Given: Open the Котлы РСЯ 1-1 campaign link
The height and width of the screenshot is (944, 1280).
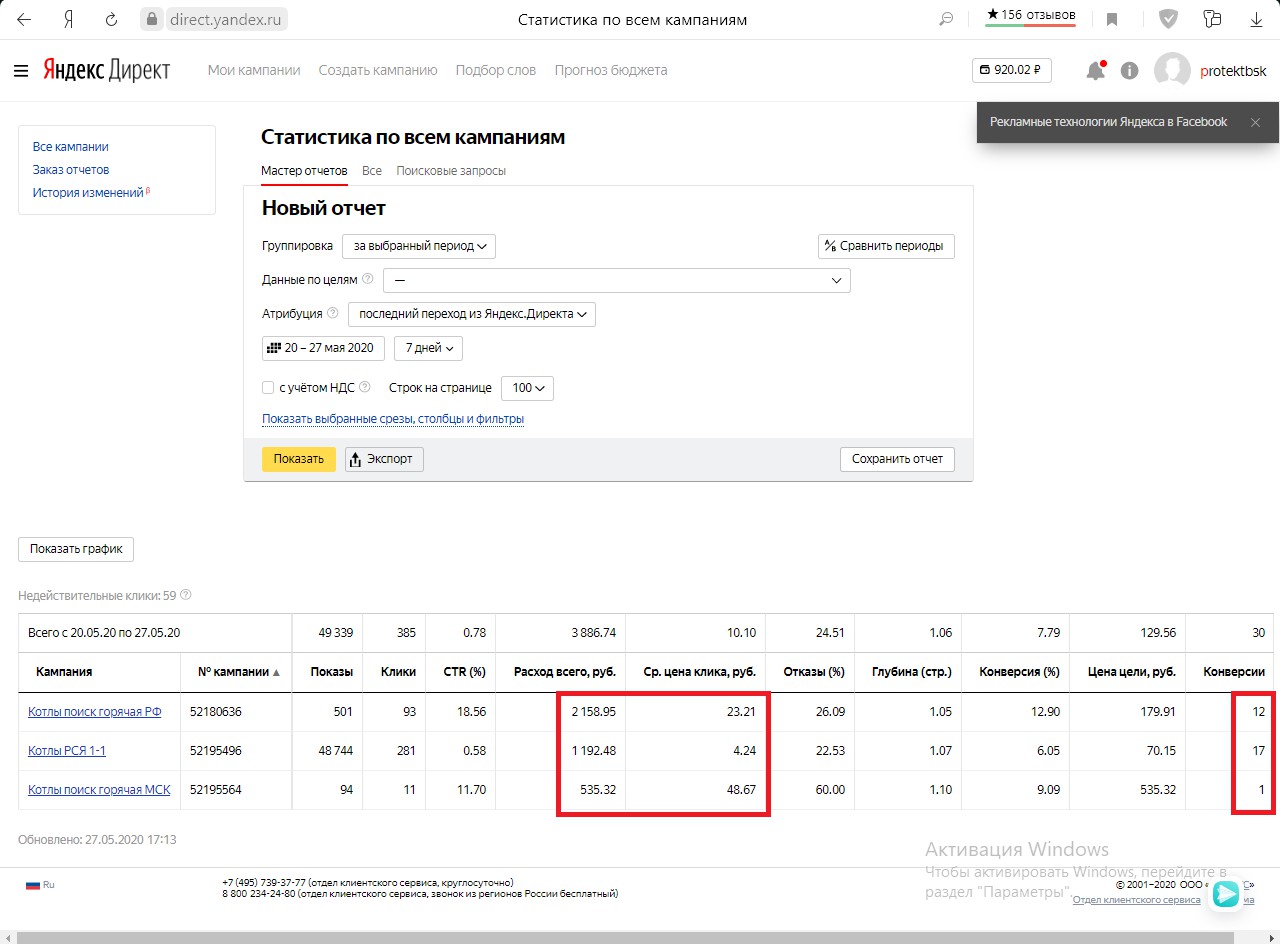Looking at the screenshot, I should [67, 751].
